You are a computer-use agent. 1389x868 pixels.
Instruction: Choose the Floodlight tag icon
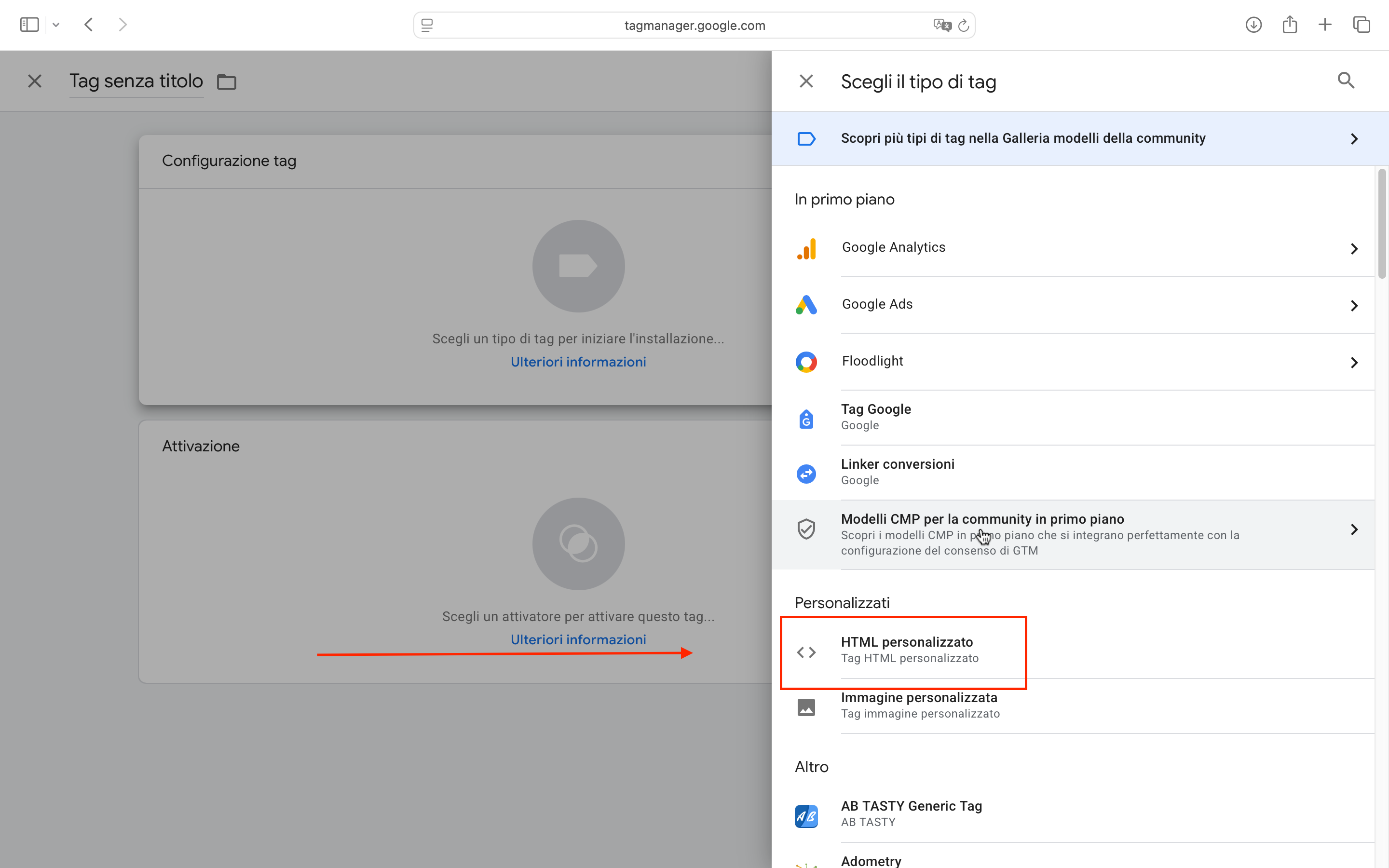click(806, 362)
